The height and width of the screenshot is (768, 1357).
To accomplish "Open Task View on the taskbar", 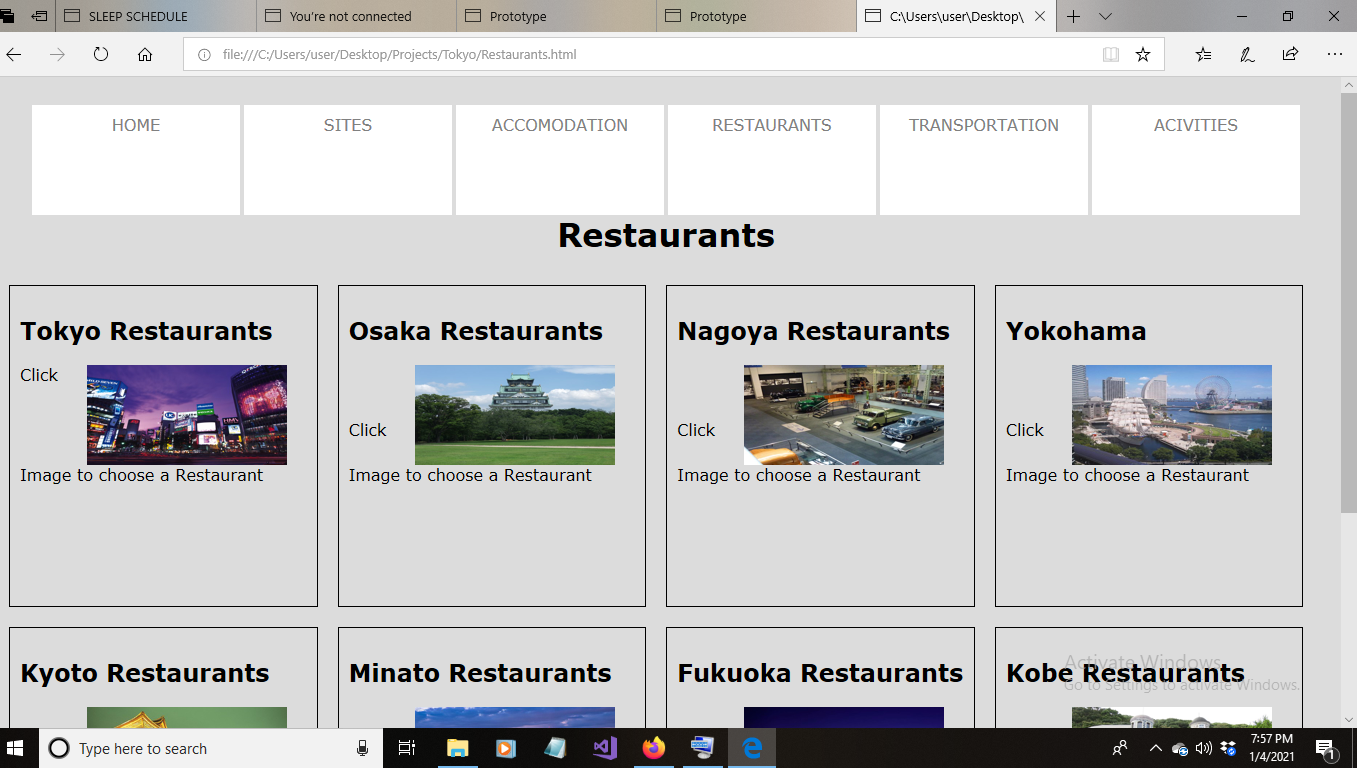I will [x=406, y=748].
